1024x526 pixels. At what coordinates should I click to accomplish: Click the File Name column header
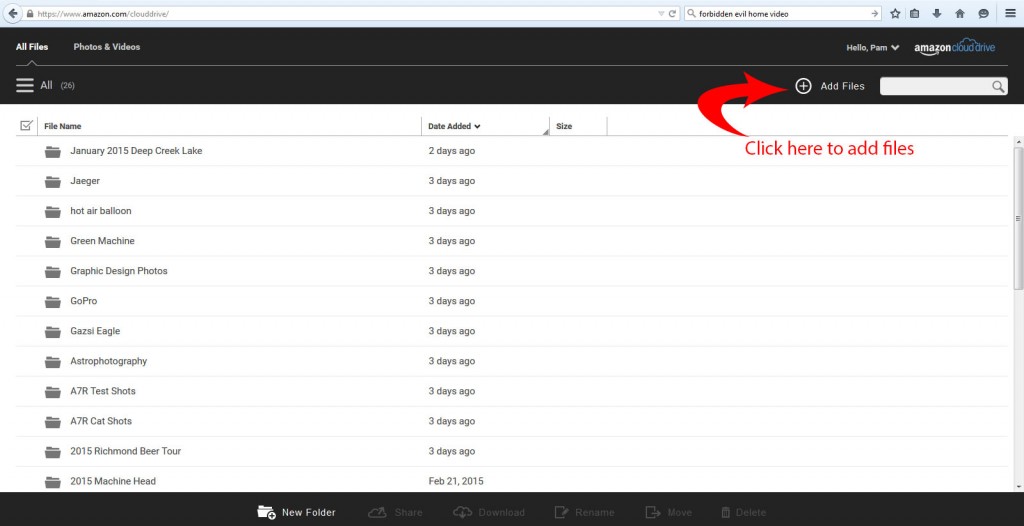point(62,127)
